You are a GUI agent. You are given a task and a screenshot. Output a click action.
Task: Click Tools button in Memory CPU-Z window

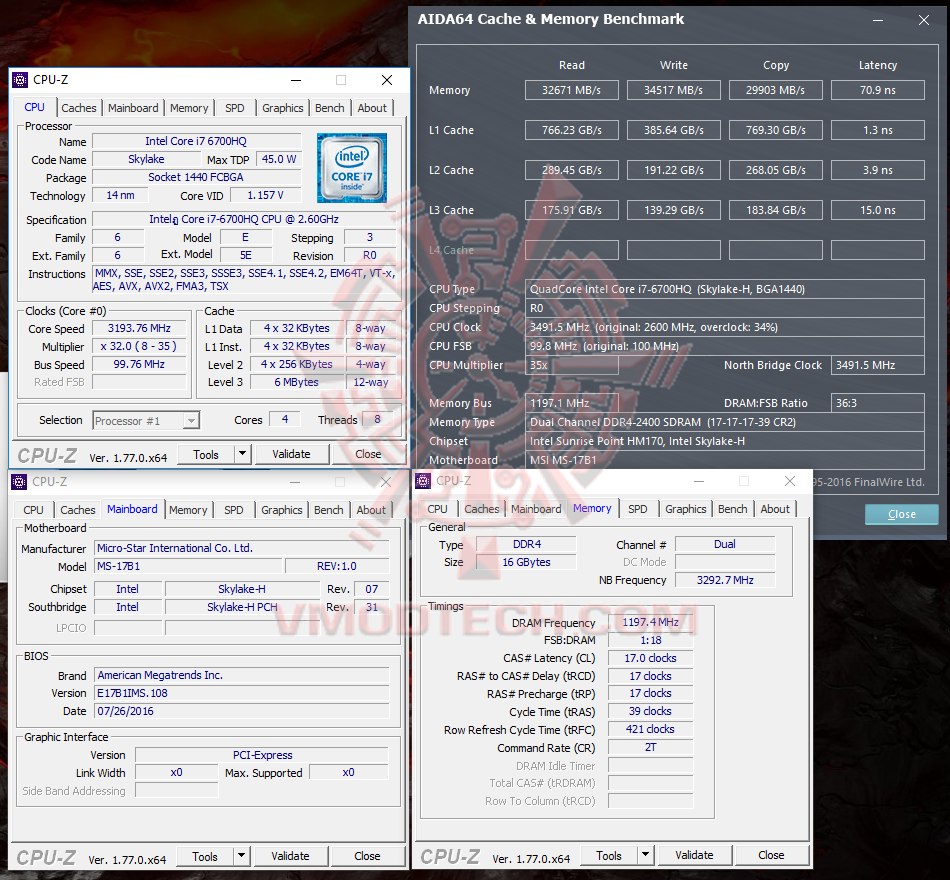point(609,855)
